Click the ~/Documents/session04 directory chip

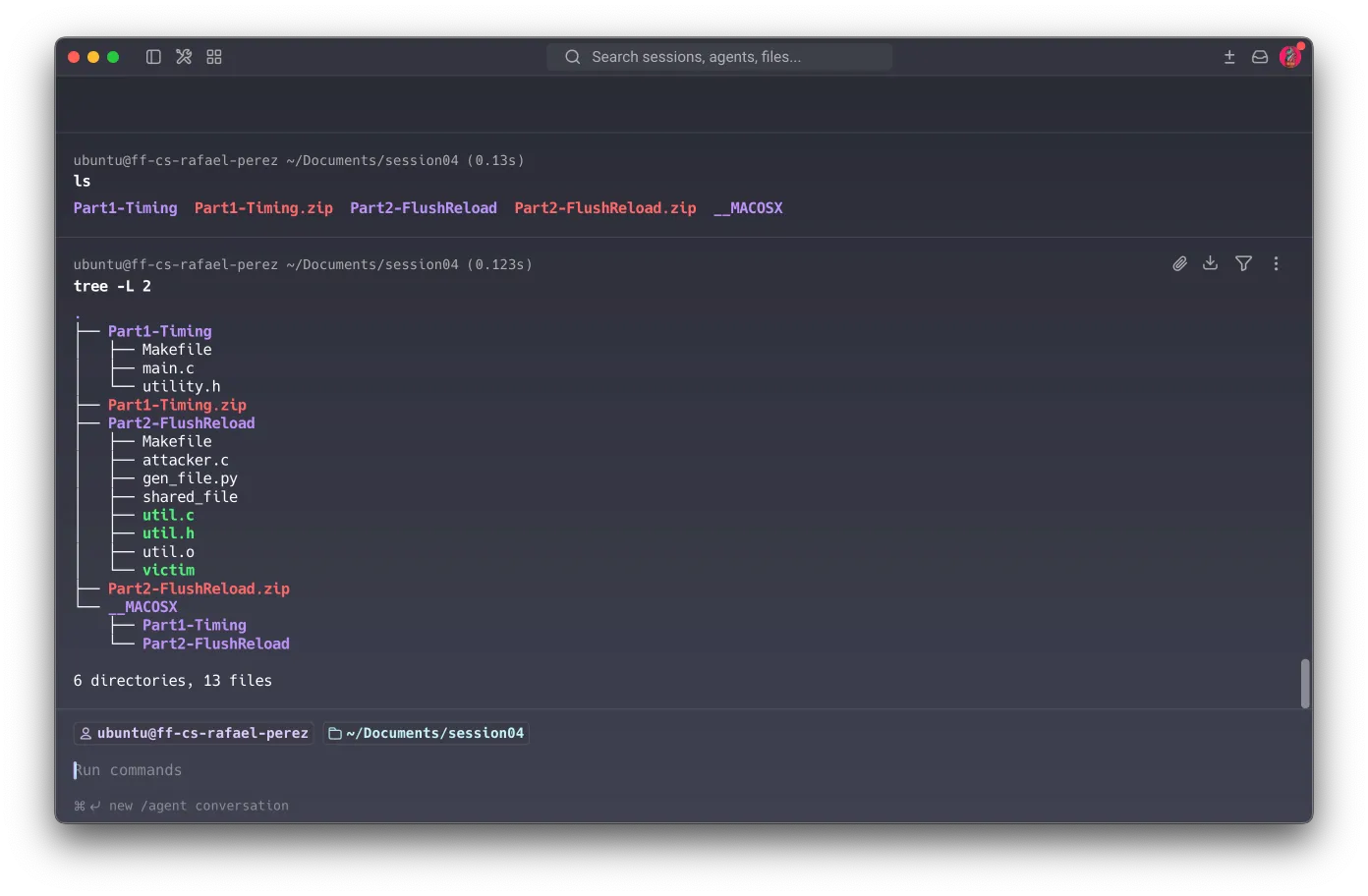click(426, 733)
